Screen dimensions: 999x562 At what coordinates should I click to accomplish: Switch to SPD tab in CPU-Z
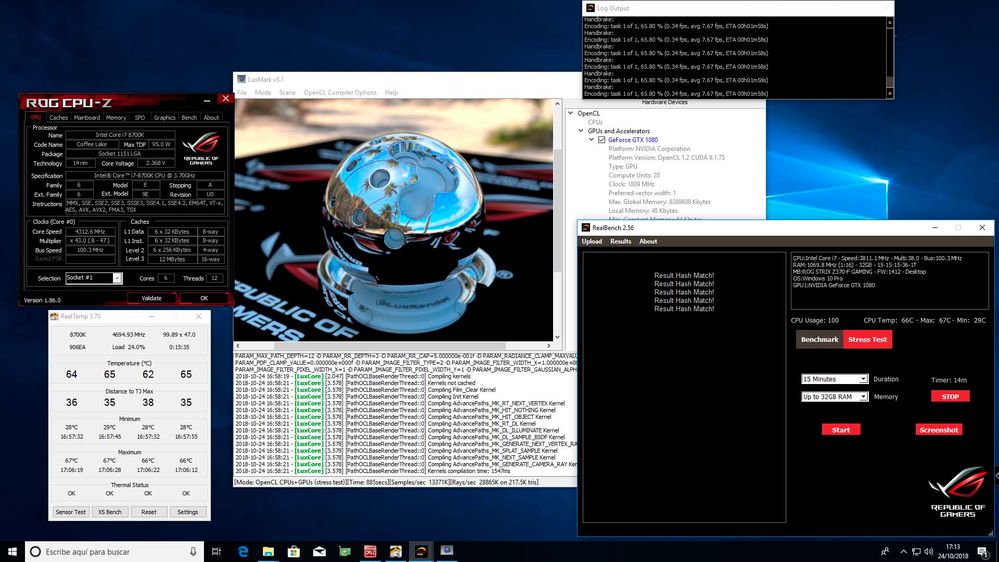click(140, 117)
